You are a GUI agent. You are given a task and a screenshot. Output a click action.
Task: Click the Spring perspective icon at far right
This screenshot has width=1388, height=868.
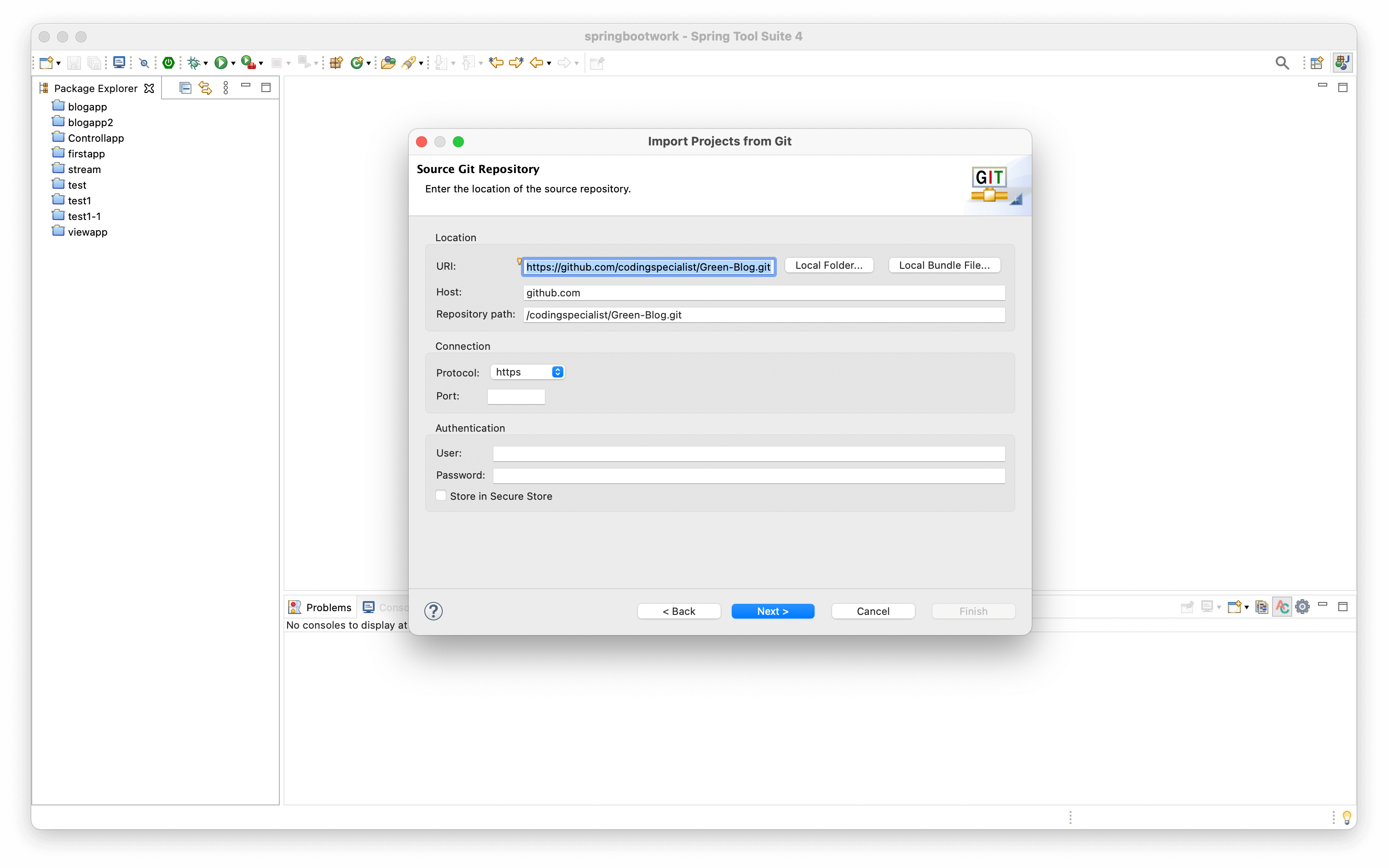pyautogui.click(x=1342, y=63)
